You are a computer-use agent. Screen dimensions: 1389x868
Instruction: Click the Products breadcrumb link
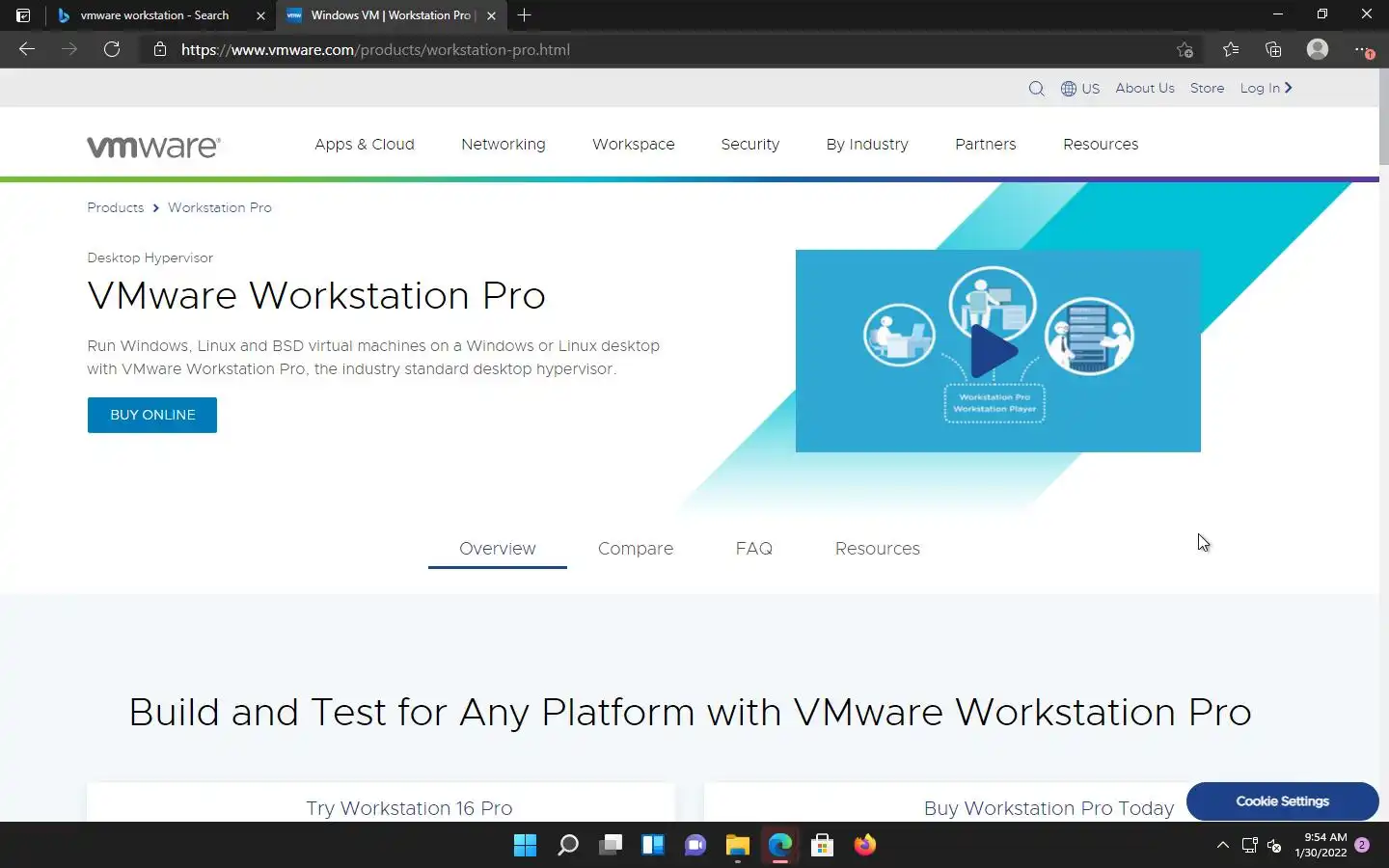116,207
